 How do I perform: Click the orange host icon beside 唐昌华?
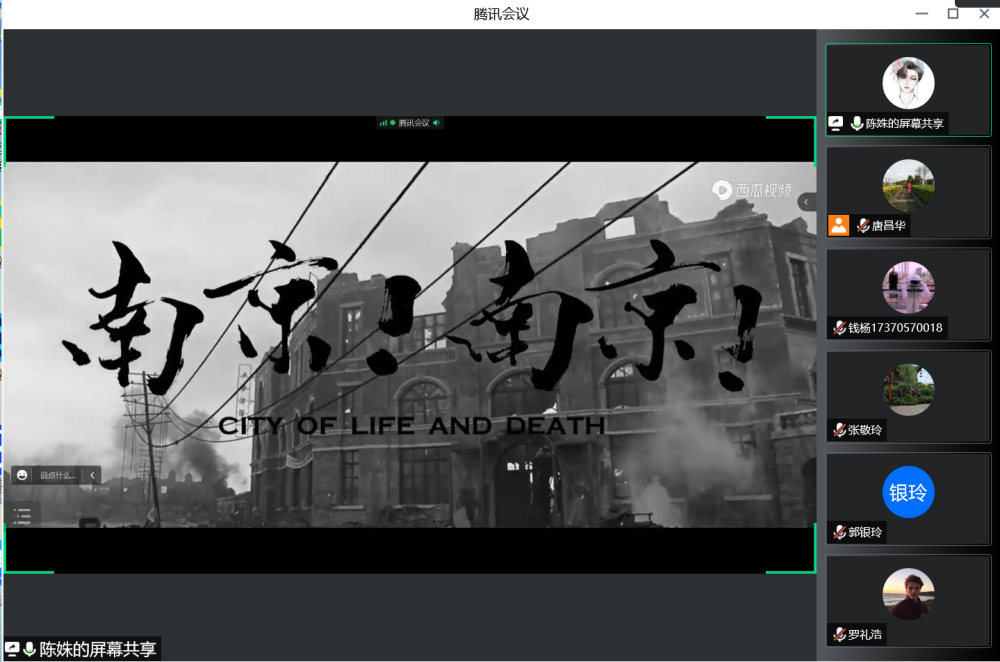[x=838, y=225]
